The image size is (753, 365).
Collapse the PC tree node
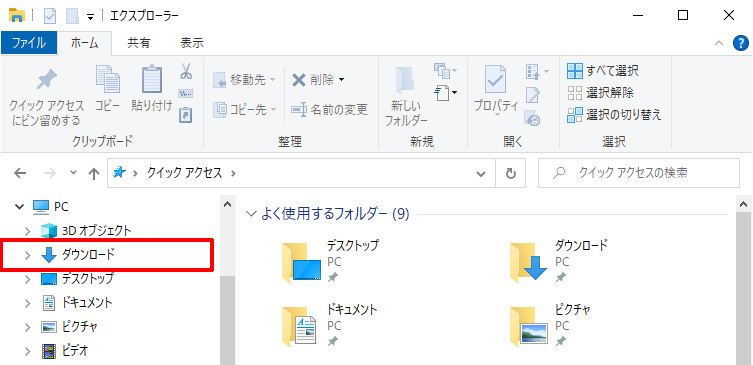[19, 207]
